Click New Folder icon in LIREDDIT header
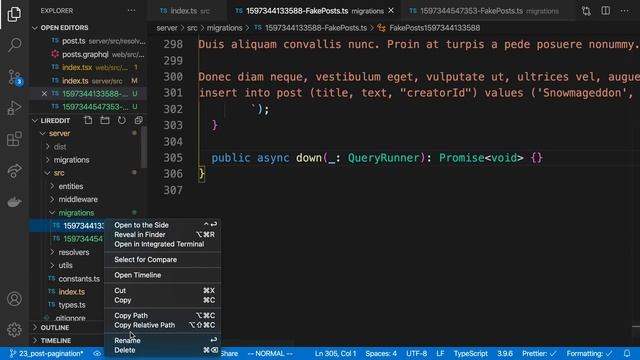The image size is (640, 360). pyautogui.click(x=105, y=120)
